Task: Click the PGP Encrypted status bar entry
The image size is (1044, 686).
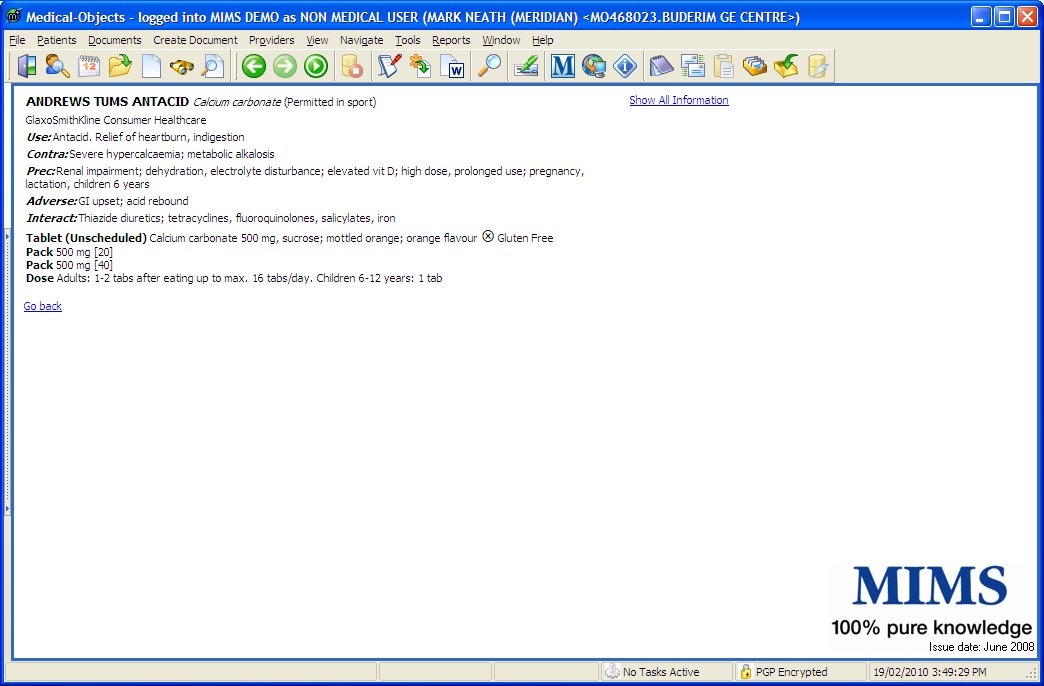Action: pyautogui.click(x=791, y=671)
